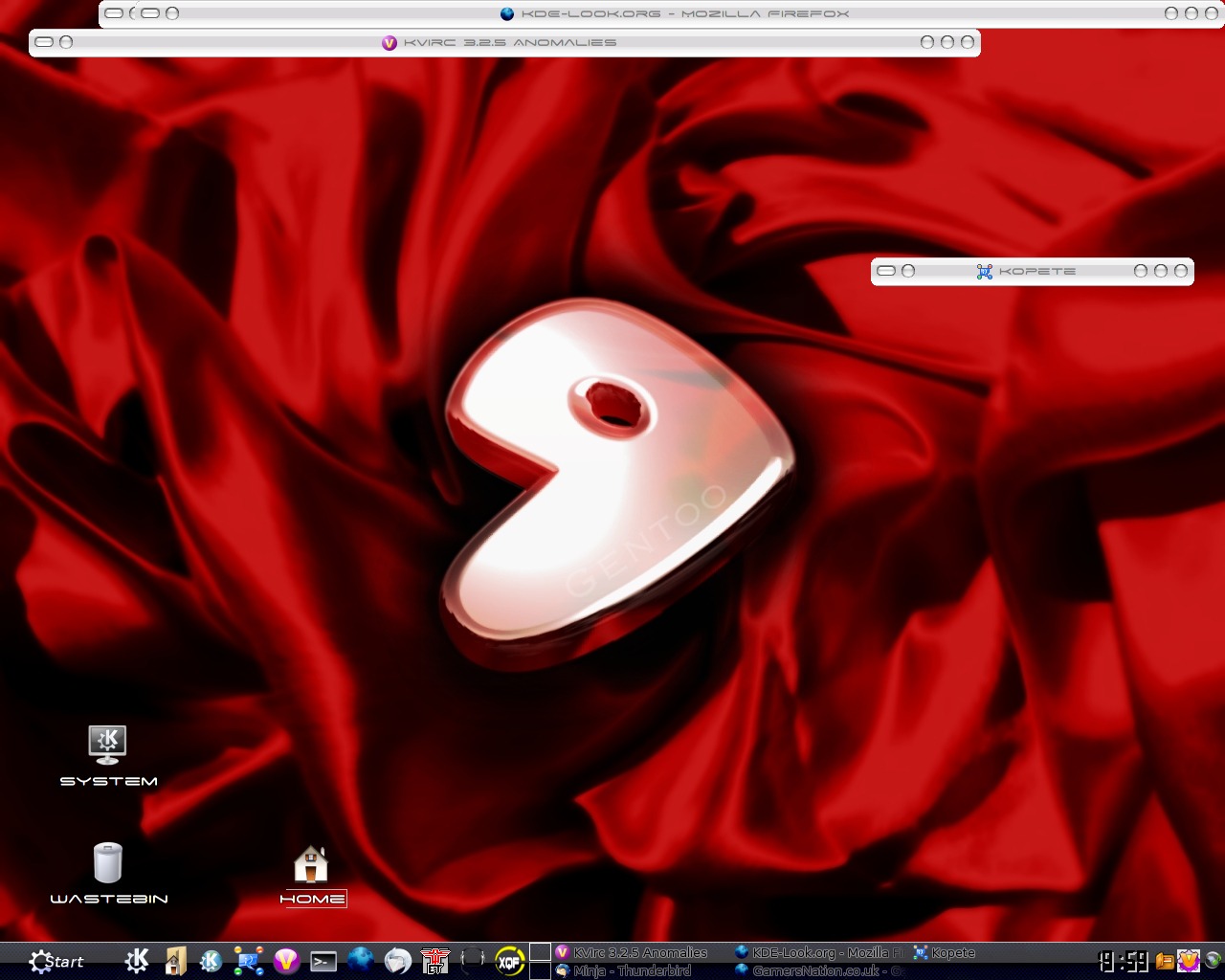Launch the XQF server browser icon
This screenshot has width=1225, height=980.
coord(510,960)
